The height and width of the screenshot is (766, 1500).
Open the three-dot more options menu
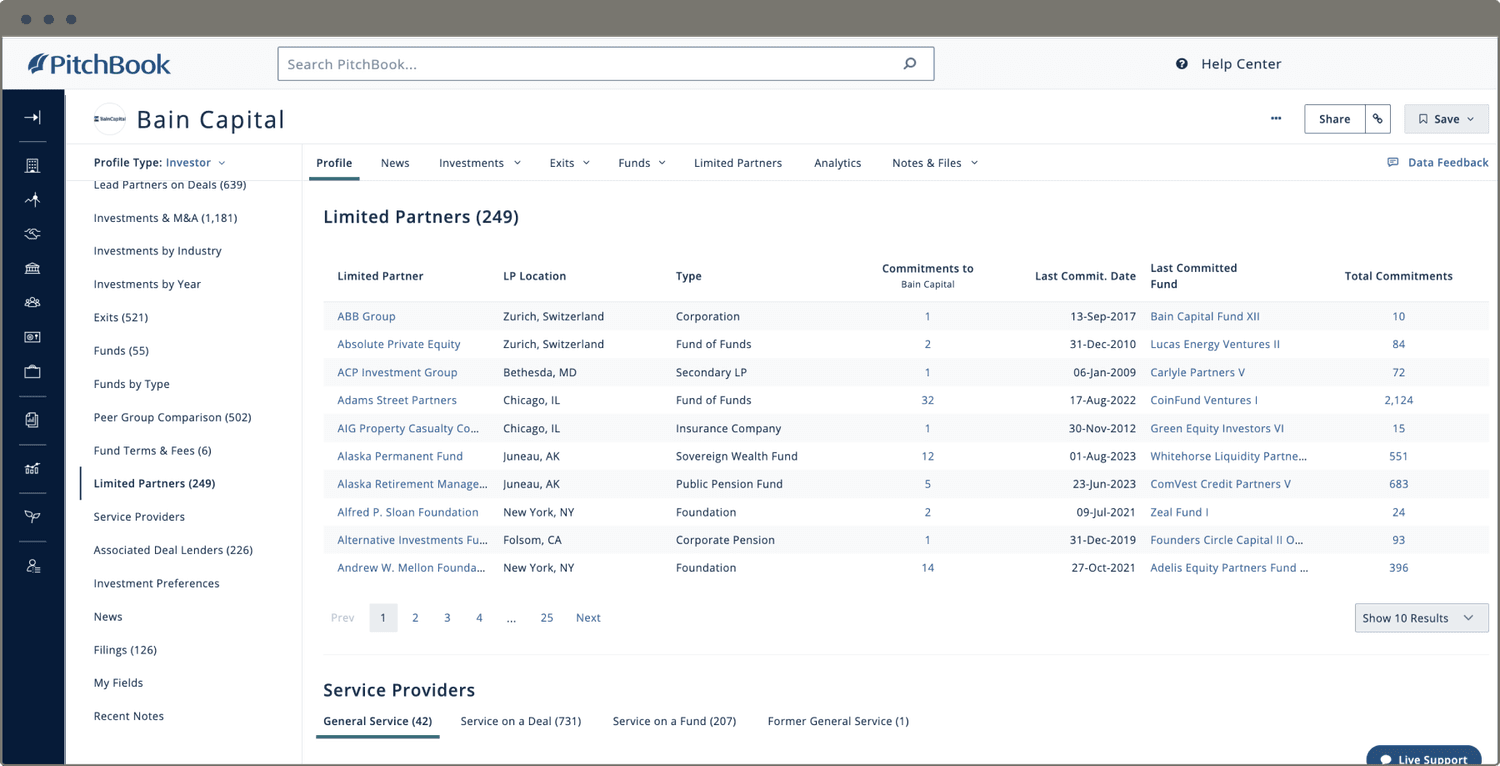1276,118
